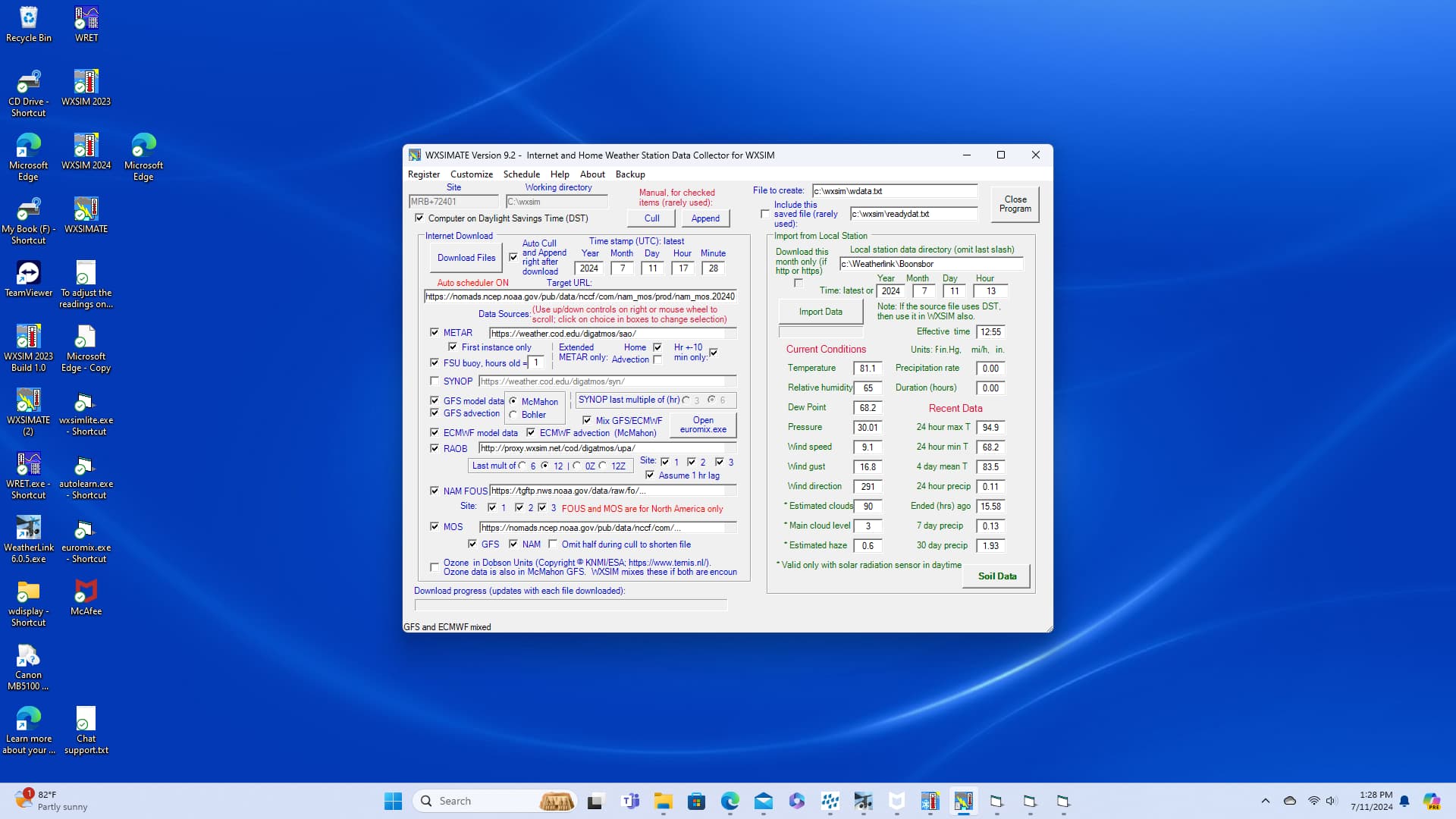This screenshot has width=1456, height=819.
Task: Open Chat support.txt desktop file
Action: coord(86,730)
